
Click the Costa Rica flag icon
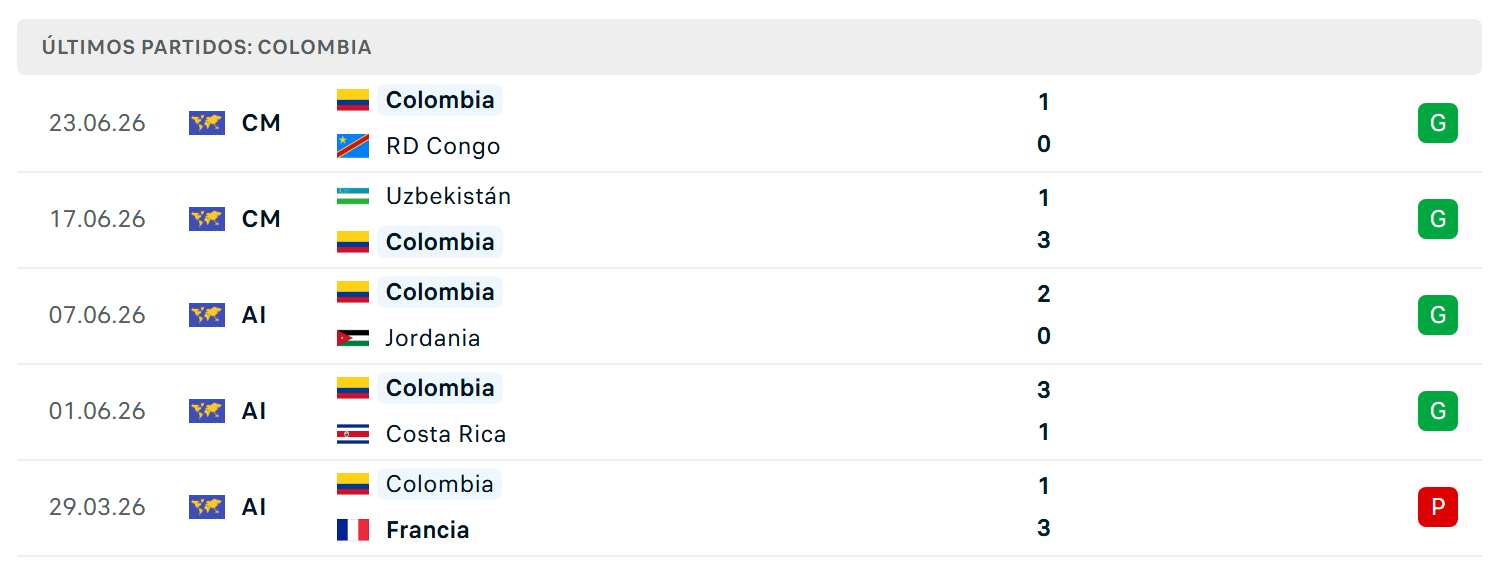pos(353,434)
